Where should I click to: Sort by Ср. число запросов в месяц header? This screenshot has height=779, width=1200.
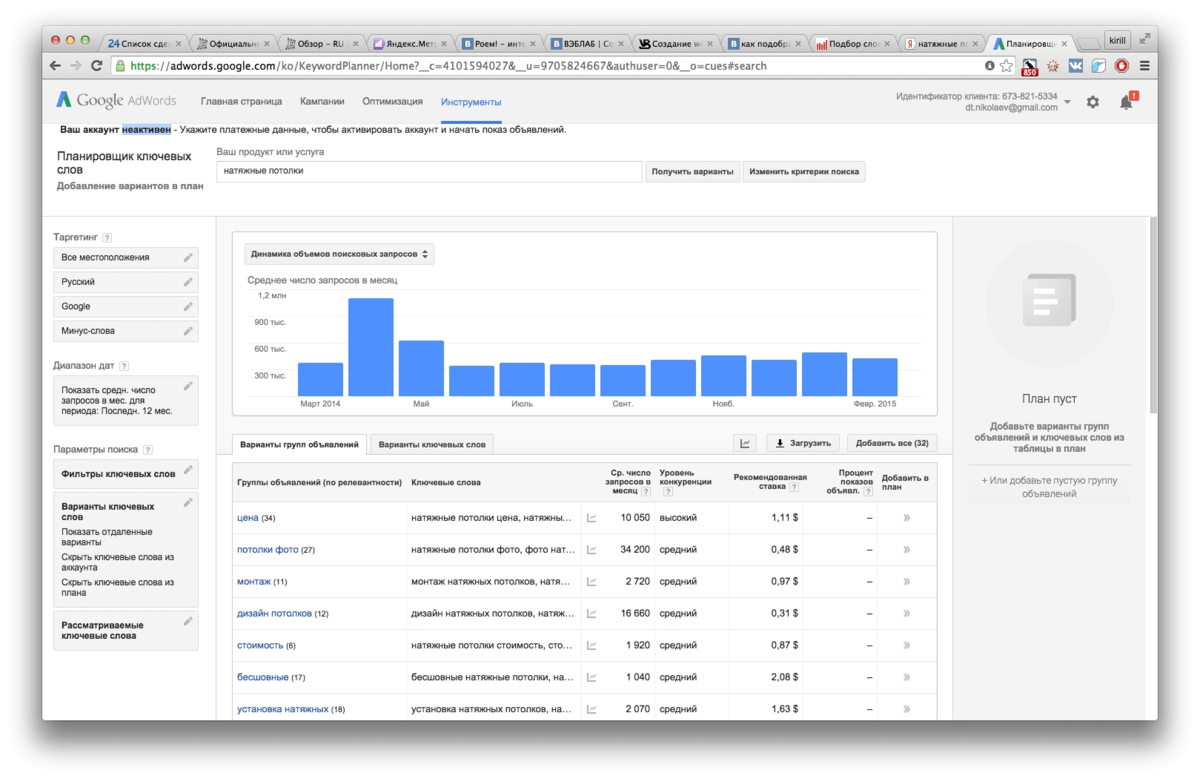[627, 482]
